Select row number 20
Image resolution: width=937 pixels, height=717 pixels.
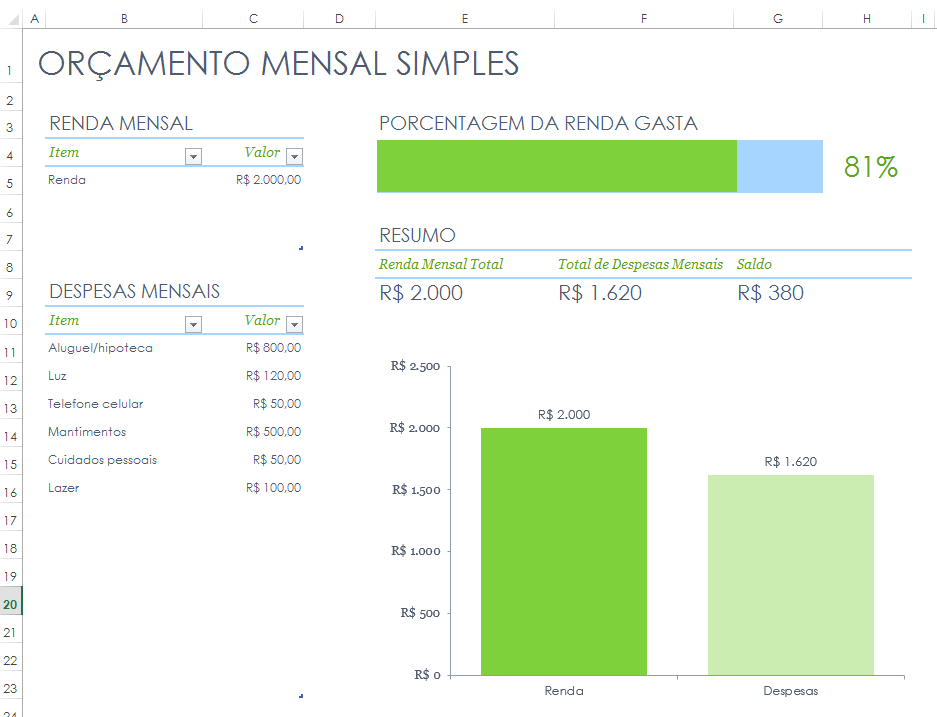click(x=10, y=603)
